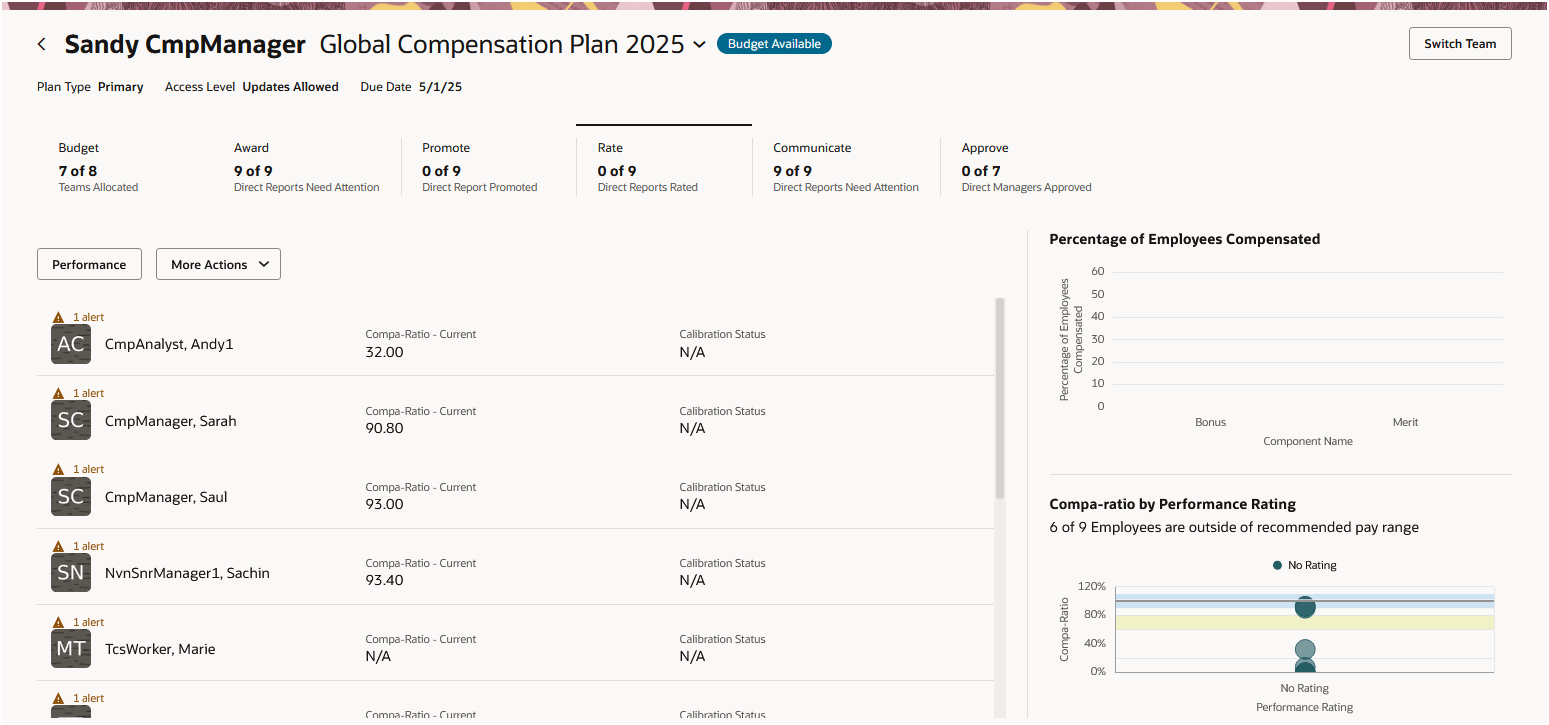Viewport: 1549px width, 725px height.
Task: Switch to the Budget tab
Action: click(98, 166)
